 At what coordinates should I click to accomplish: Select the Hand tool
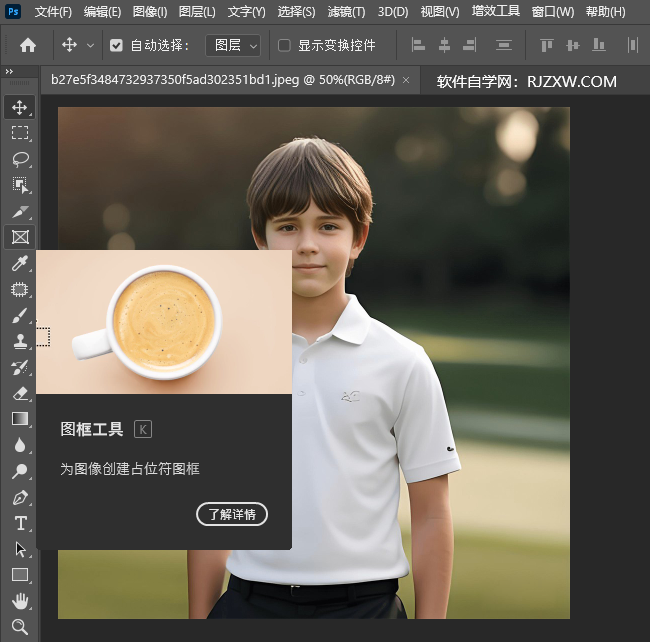point(19,601)
